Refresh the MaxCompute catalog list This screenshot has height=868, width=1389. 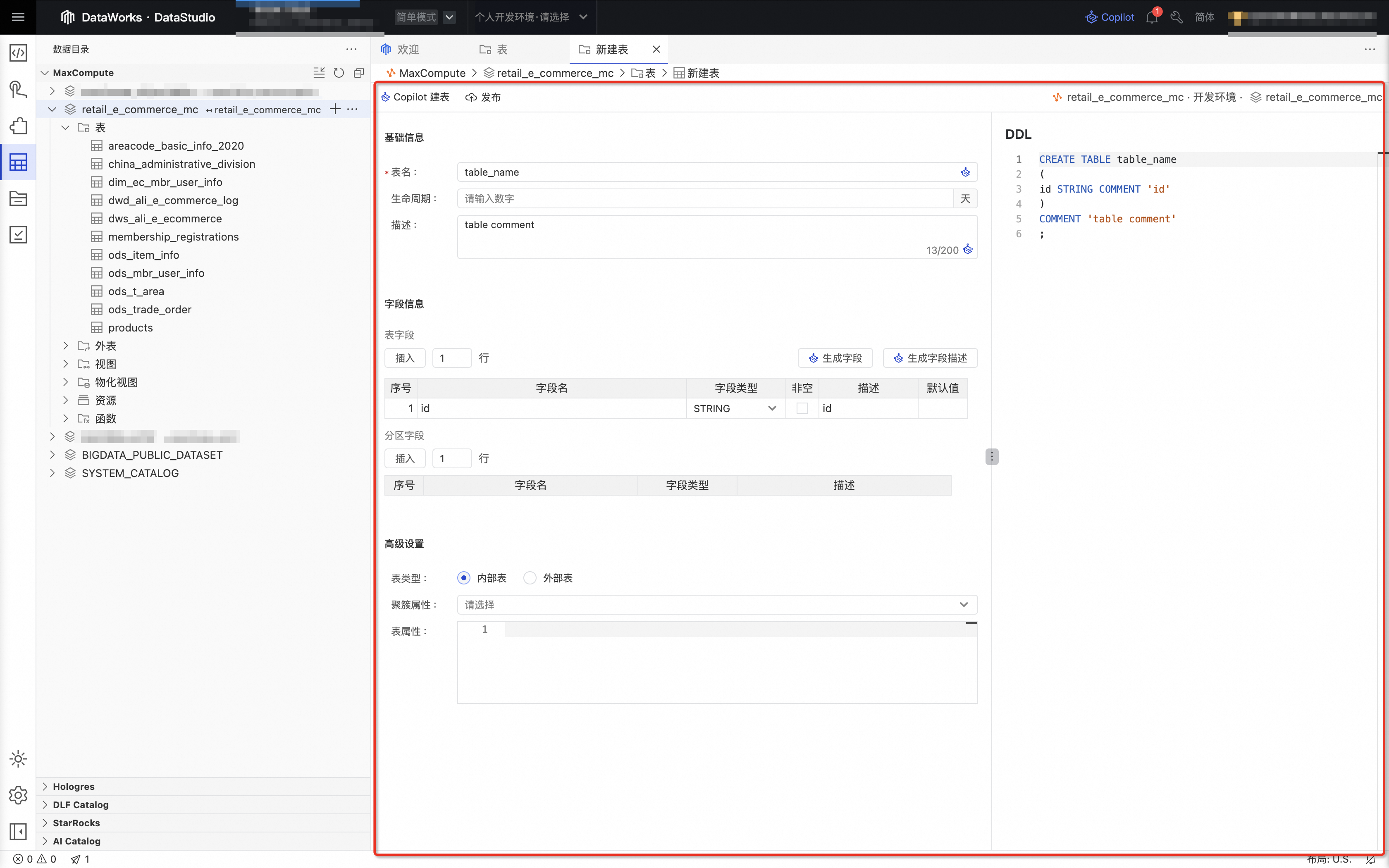pos(339,73)
